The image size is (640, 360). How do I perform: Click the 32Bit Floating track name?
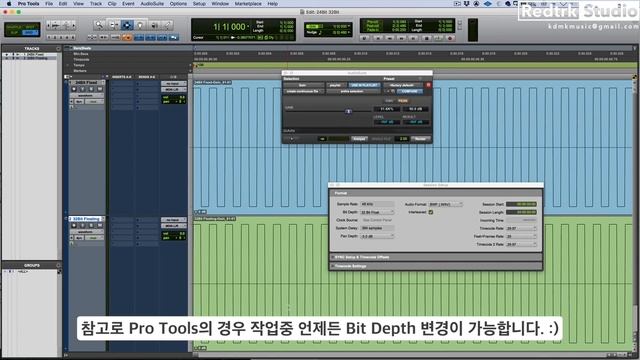86,219
